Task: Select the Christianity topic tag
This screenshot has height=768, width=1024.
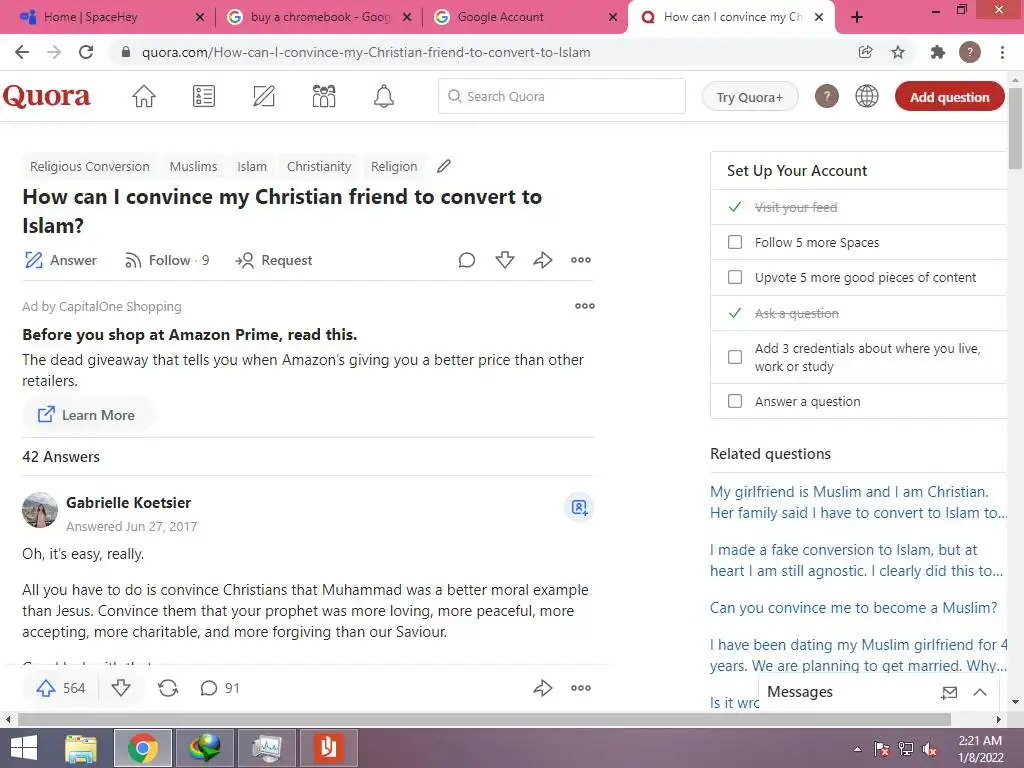Action: coord(319,167)
